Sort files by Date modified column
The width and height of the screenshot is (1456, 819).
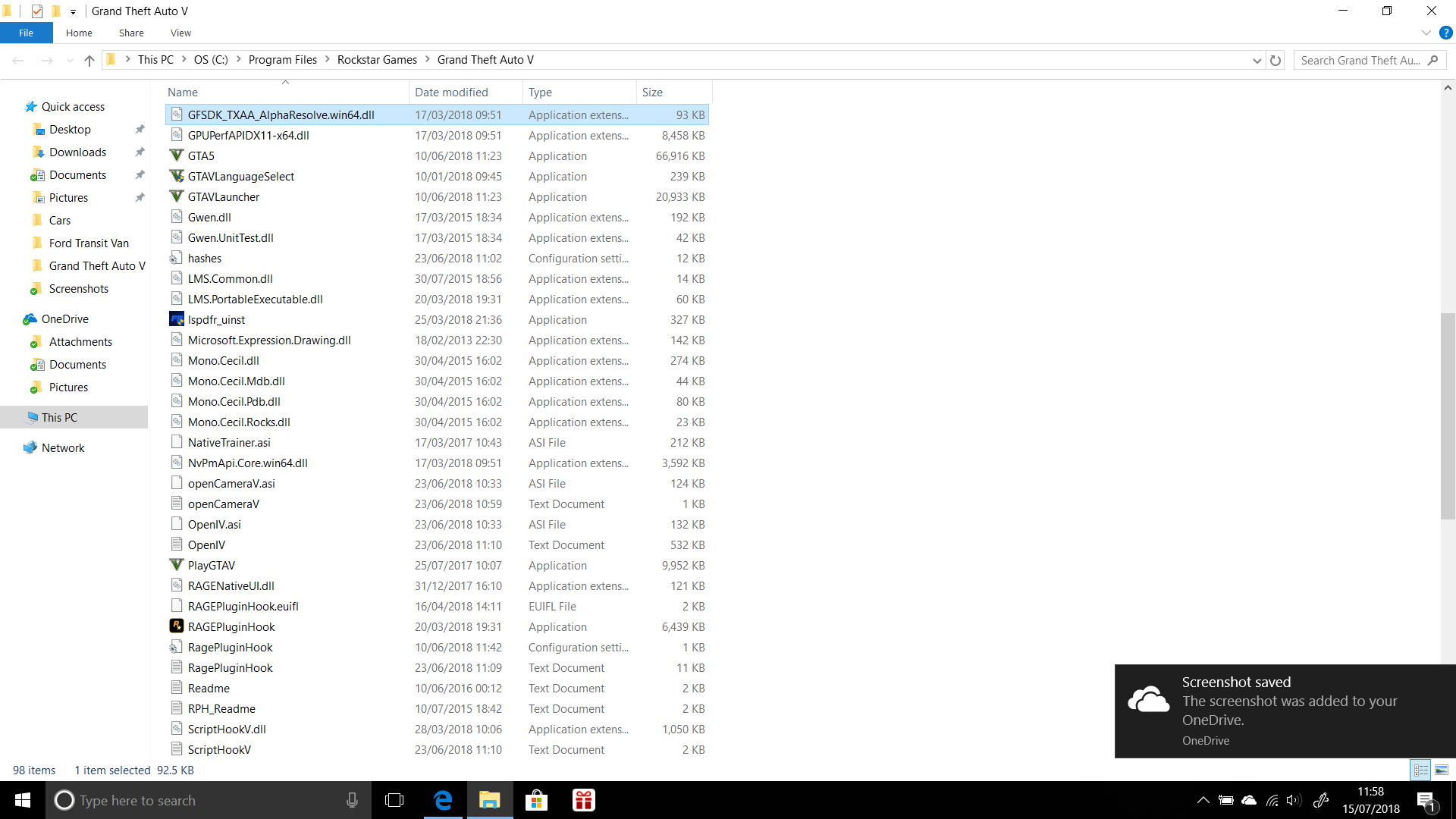(x=451, y=92)
